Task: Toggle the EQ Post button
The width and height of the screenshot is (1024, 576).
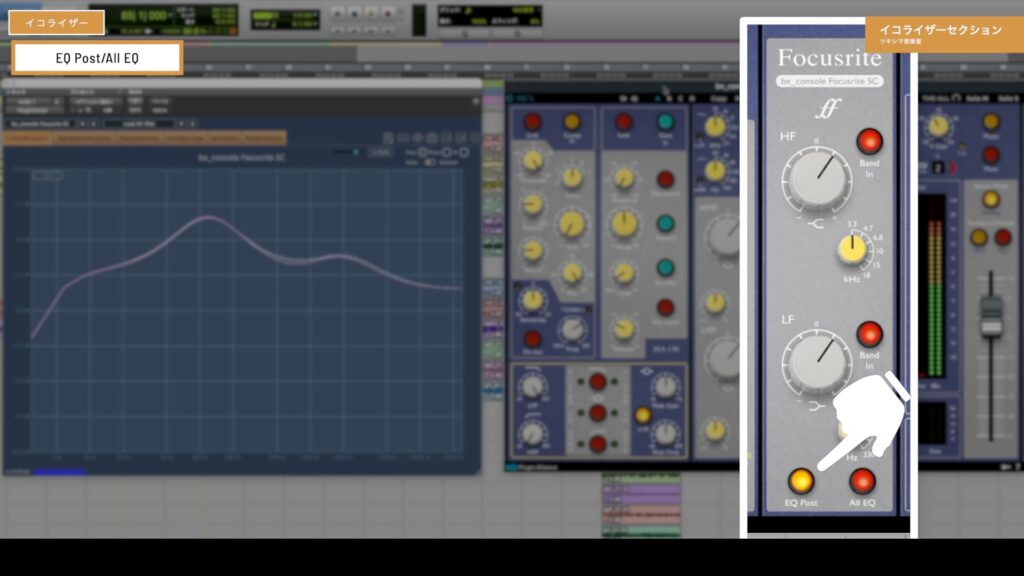Action: click(x=800, y=481)
